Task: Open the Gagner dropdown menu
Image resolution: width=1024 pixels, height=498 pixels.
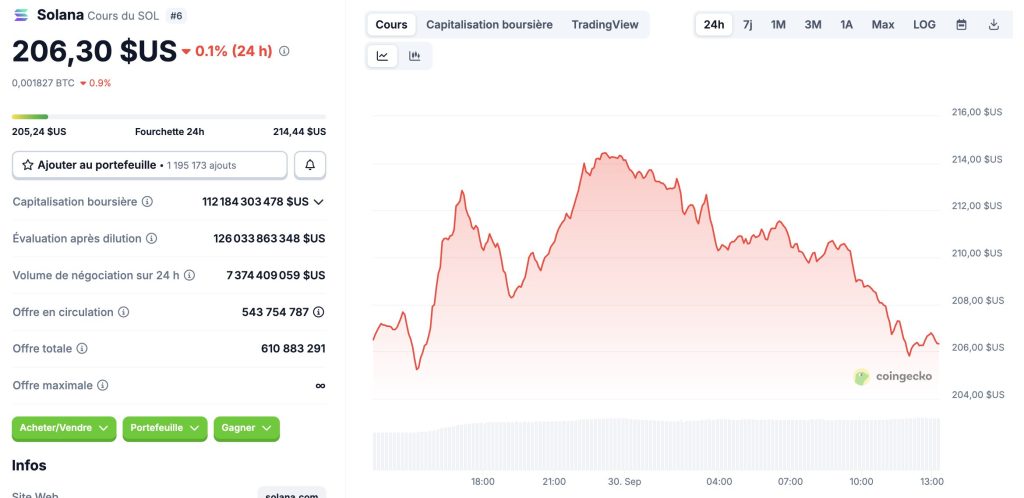Action: tap(246, 428)
